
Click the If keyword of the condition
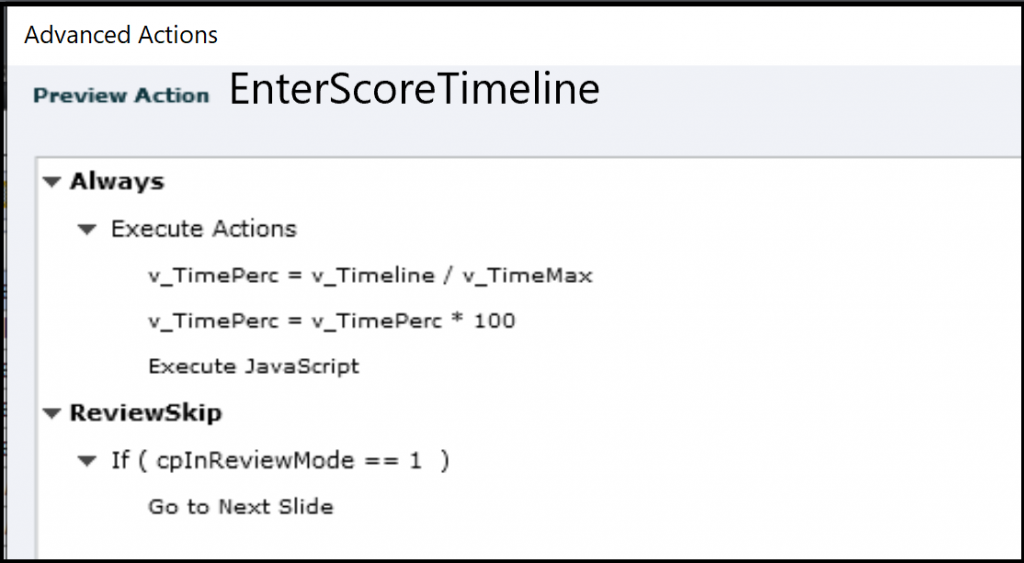(120, 460)
